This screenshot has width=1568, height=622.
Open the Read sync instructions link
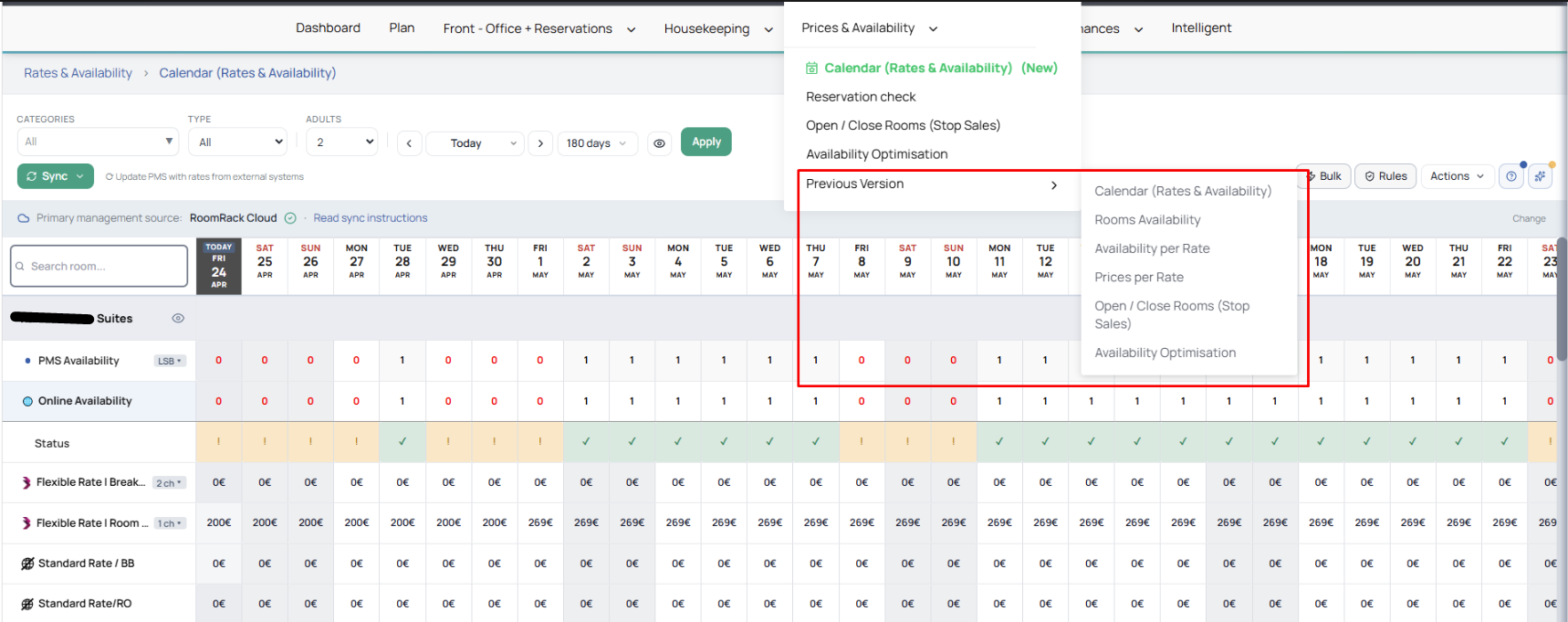pyautogui.click(x=370, y=218)
